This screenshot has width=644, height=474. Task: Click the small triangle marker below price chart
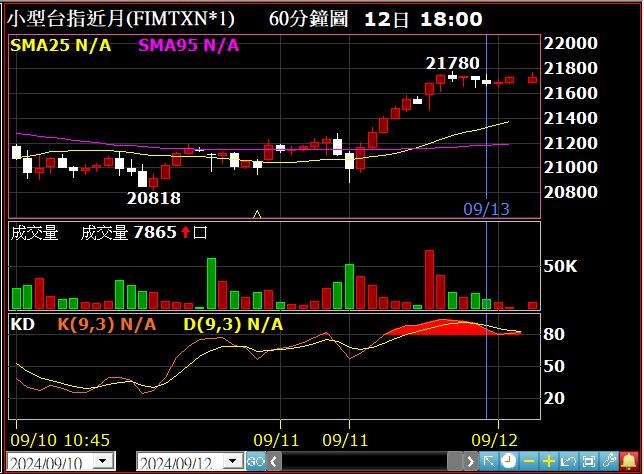[x=258, y=213]
